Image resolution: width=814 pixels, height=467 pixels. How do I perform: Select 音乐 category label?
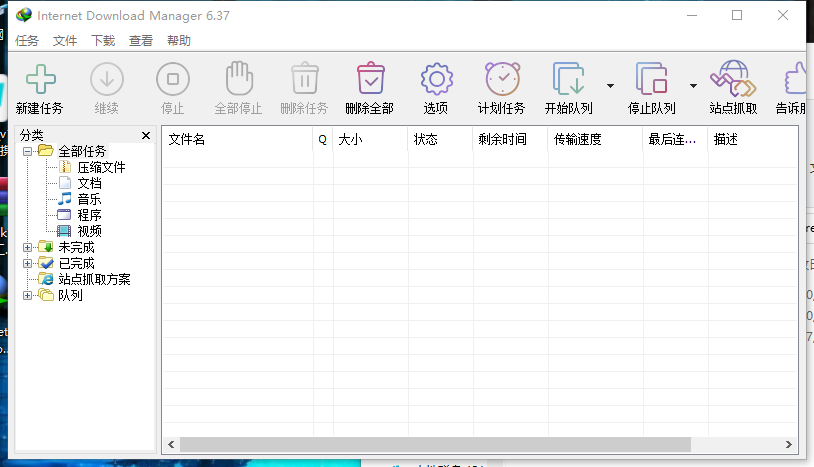89,199
